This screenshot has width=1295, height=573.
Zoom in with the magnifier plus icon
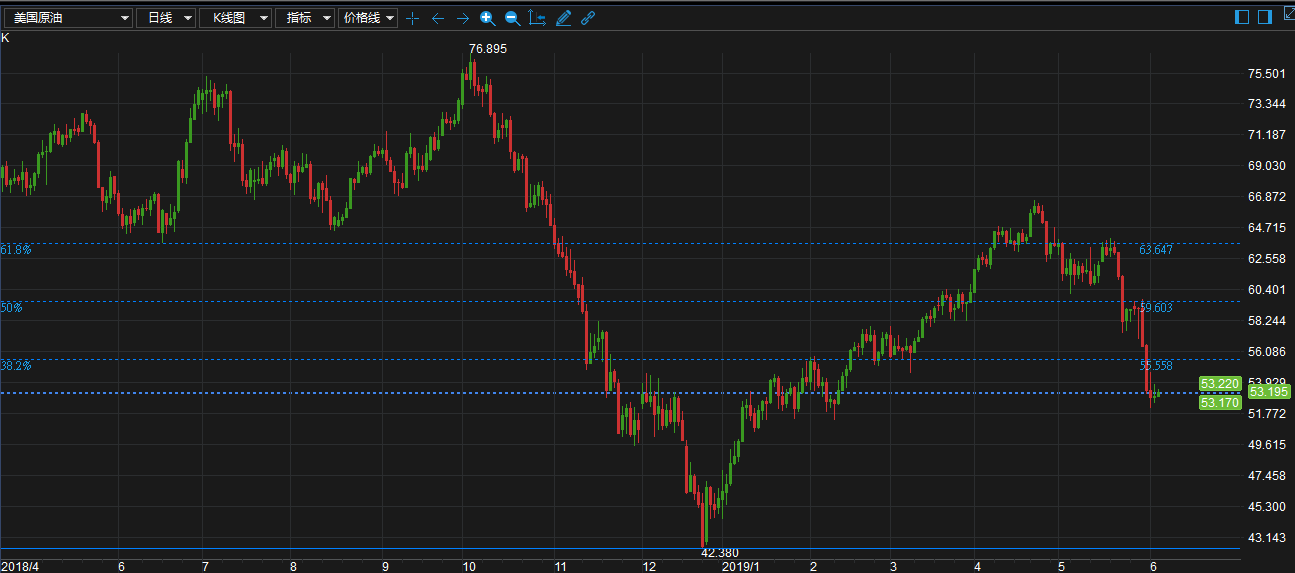487,18
